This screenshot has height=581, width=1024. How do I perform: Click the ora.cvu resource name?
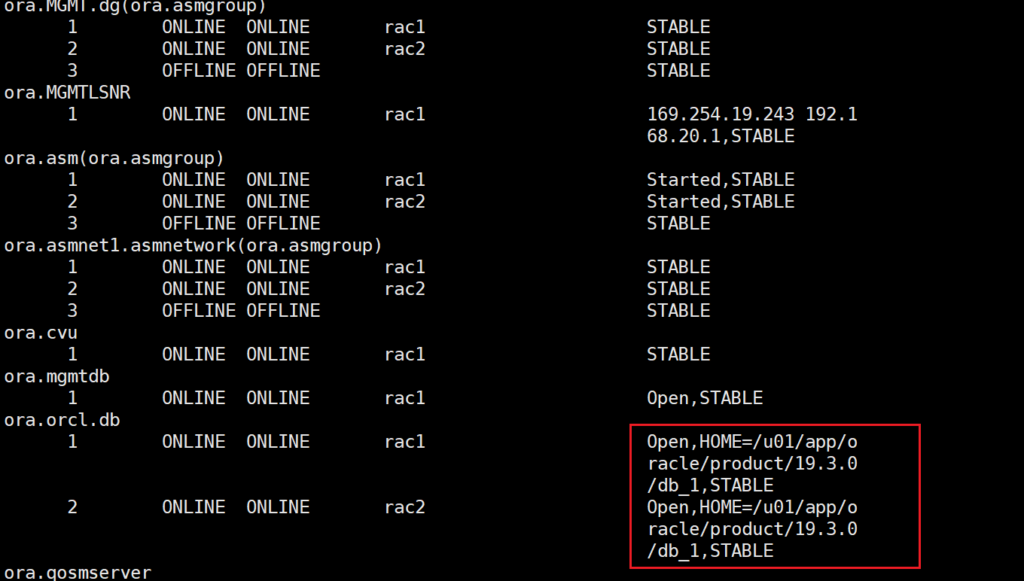click(40, 332)
